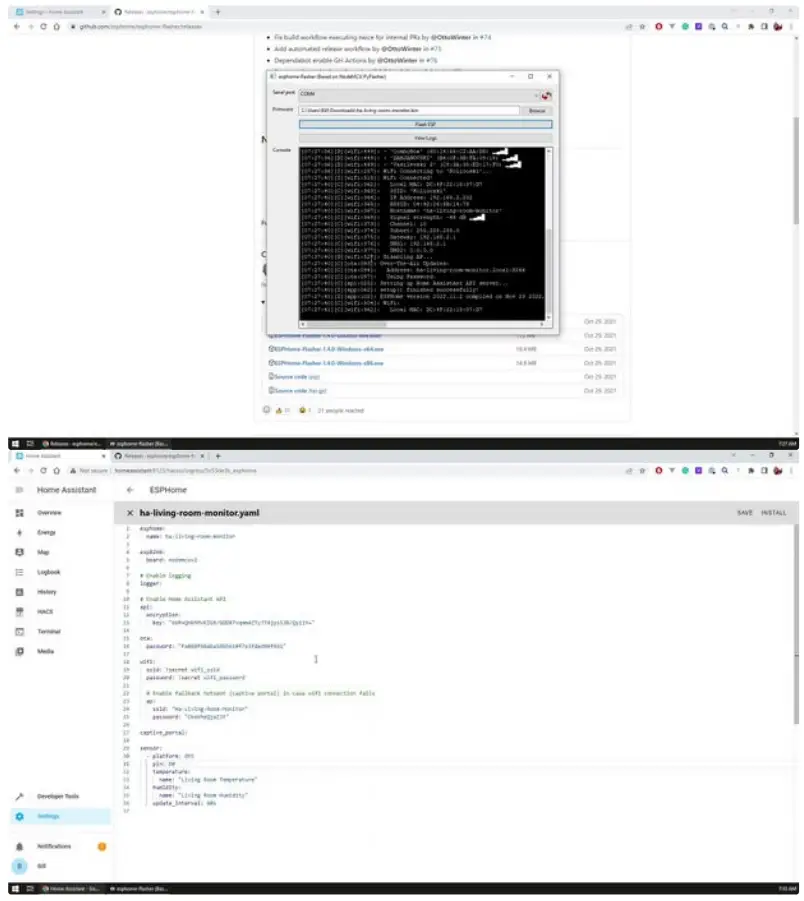Image resolution: width=804 pixels, height=901 pixels.
Task: Click the address bar in Home Assistant window
Action: click(x=345, y=471)
